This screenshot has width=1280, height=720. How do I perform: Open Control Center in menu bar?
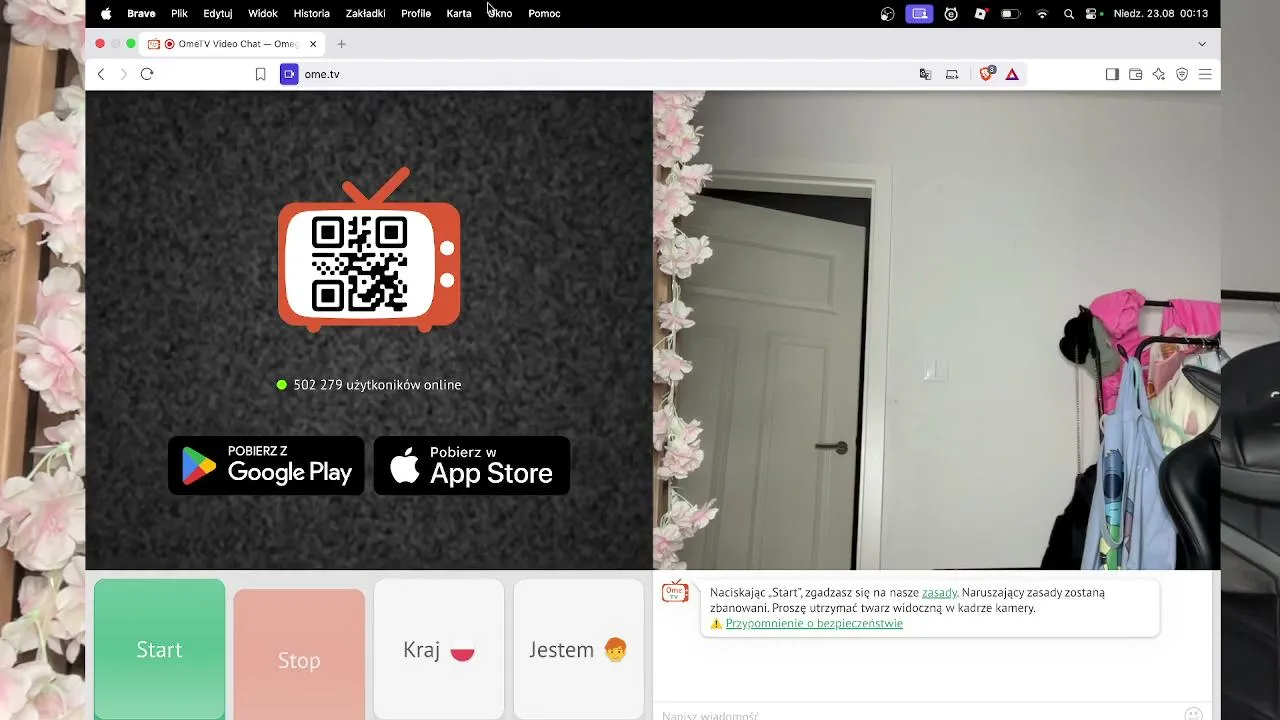tap(1093, 14)
